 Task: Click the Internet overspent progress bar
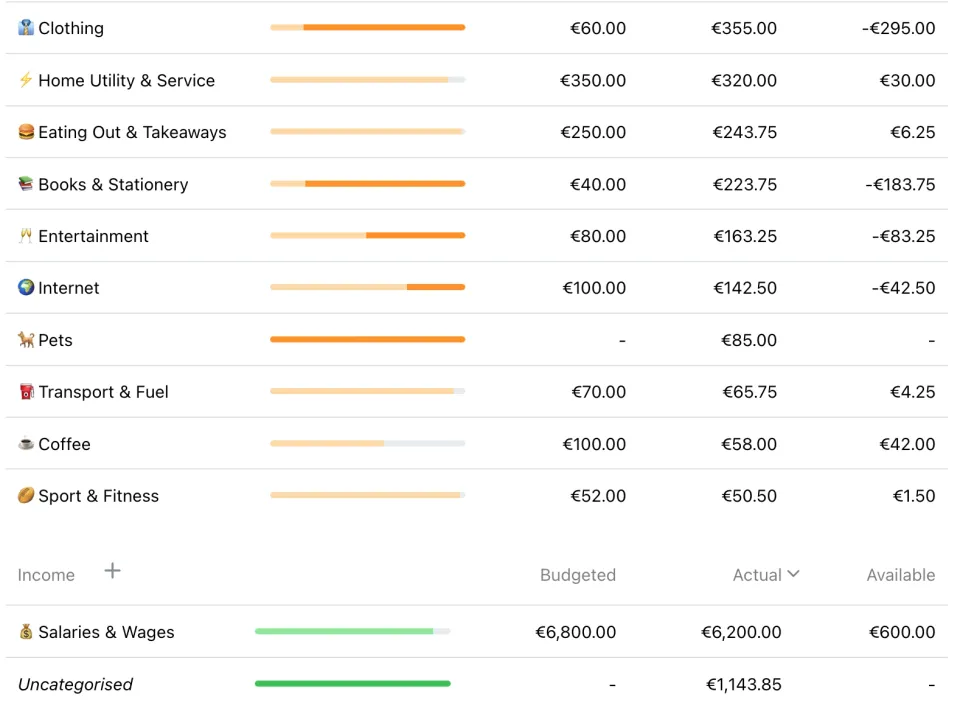[367, 287]
